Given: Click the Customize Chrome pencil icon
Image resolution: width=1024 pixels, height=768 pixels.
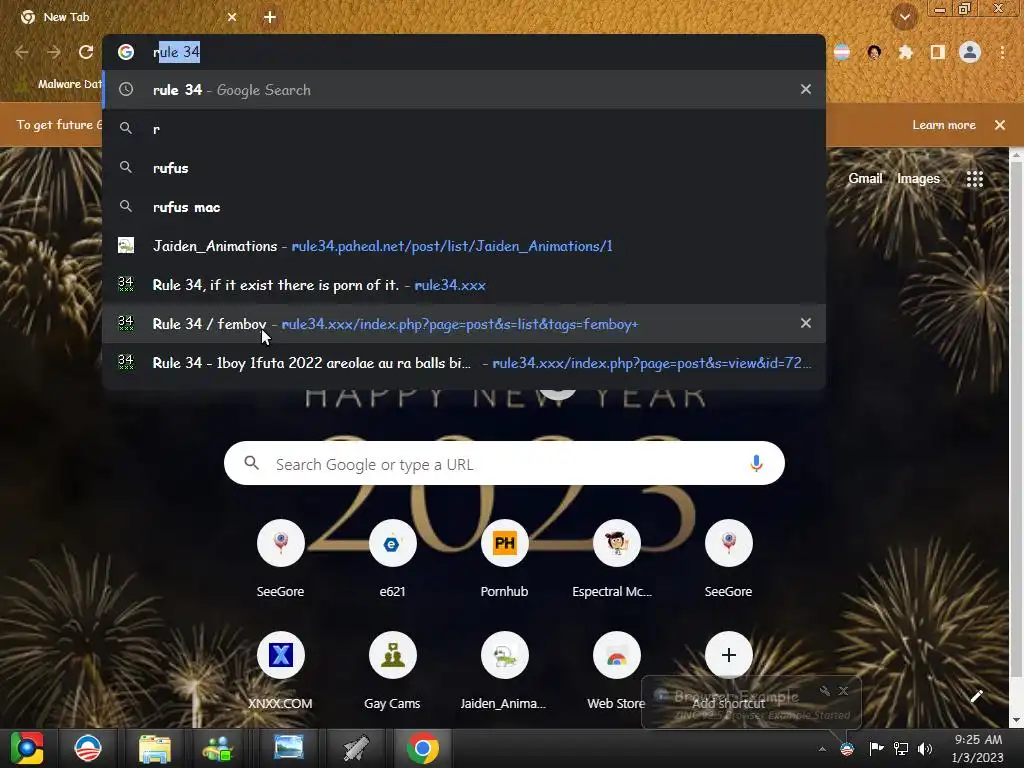Looking at the screenshot, I should [976, 697].
